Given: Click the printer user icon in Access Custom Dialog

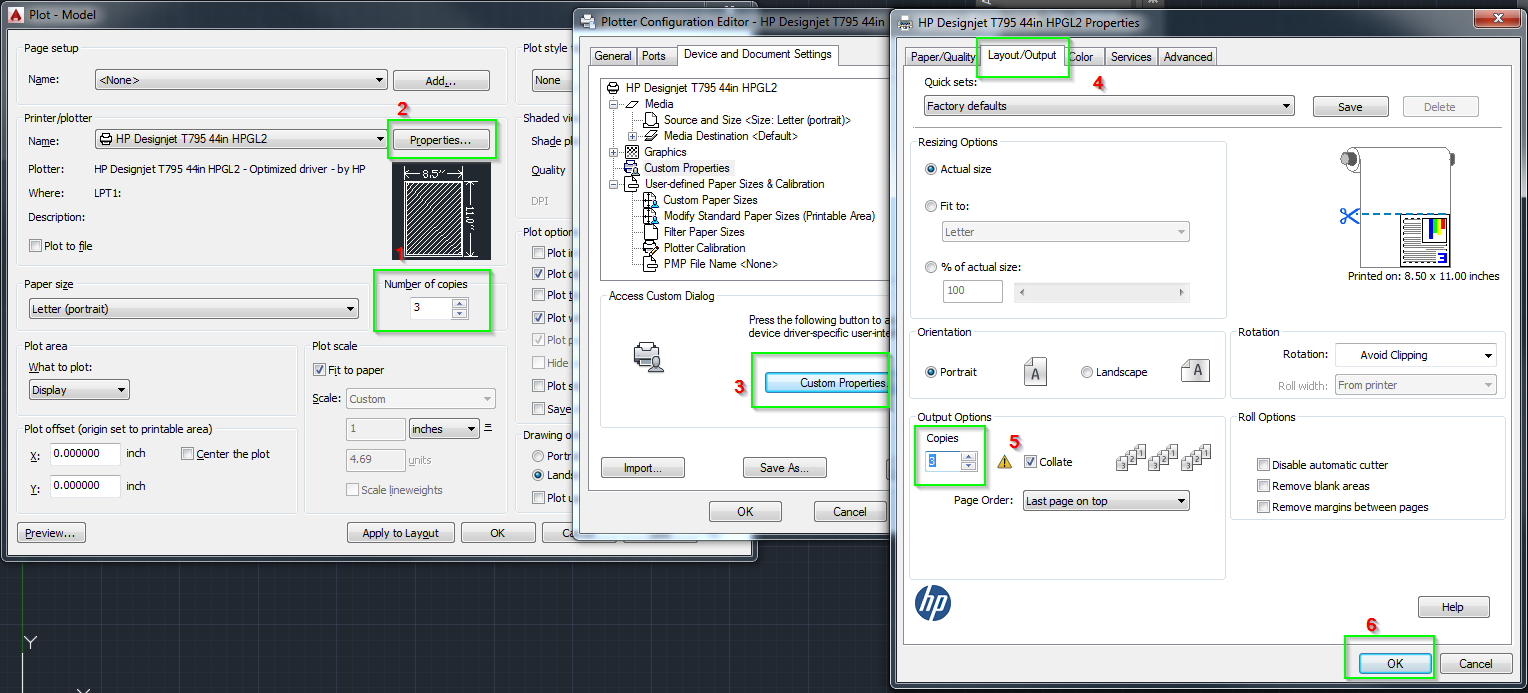Looking at the screenshot, I should (649, 356).
